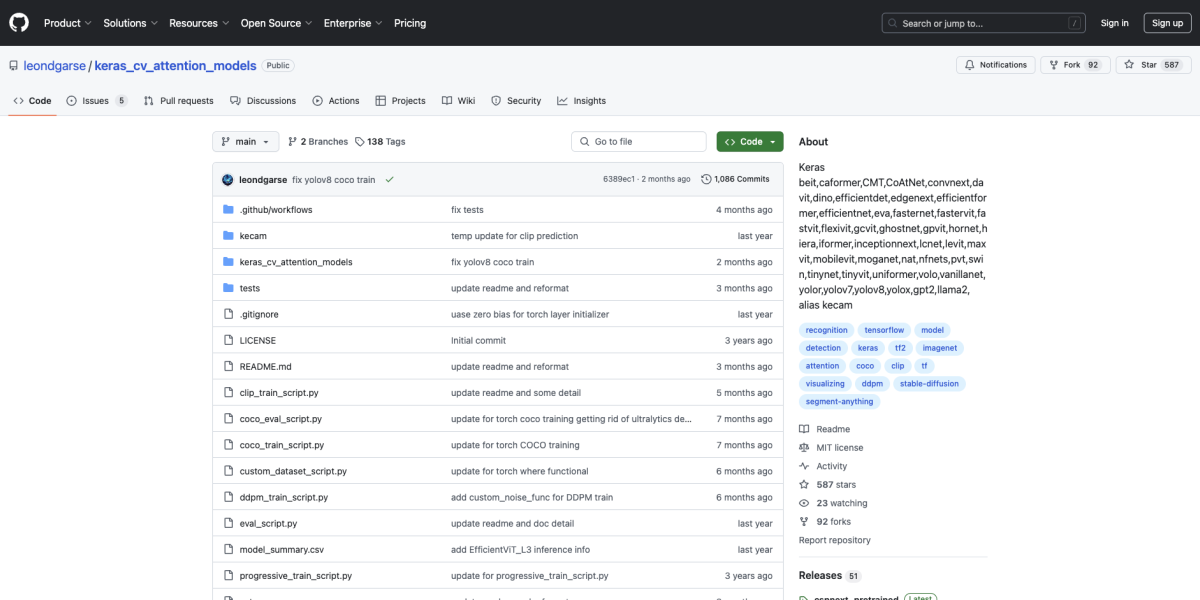
Task: Open the Wiki tab
Action: coord(459,101)
